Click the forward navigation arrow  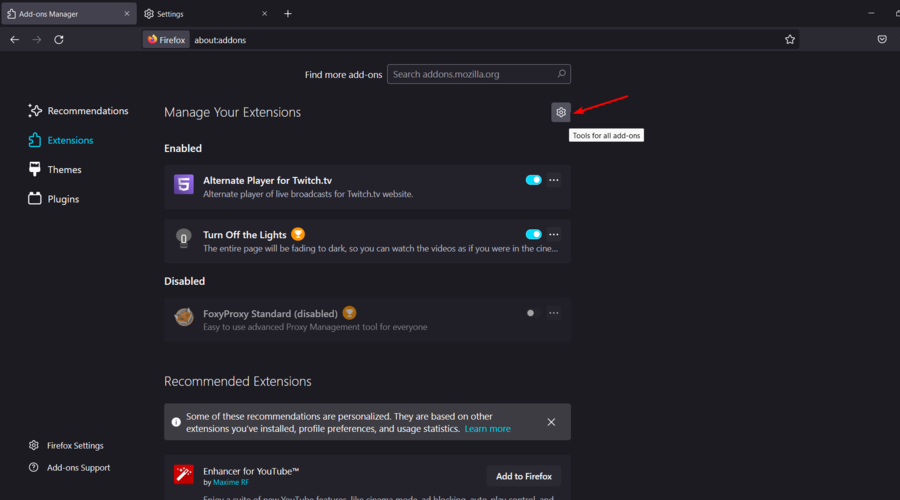tap(37, 40)
